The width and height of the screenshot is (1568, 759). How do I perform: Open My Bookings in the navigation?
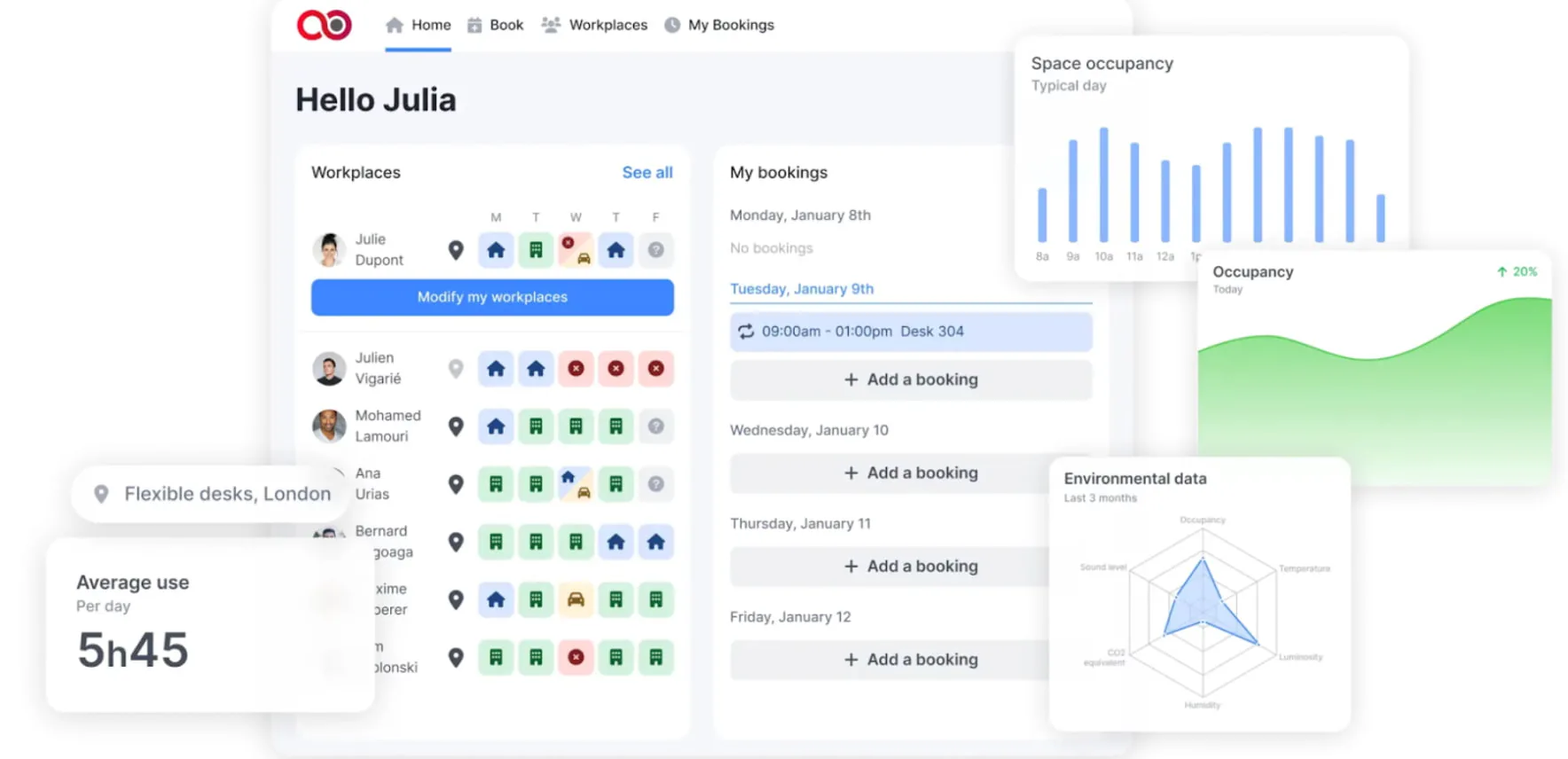(x=719, y=25)
